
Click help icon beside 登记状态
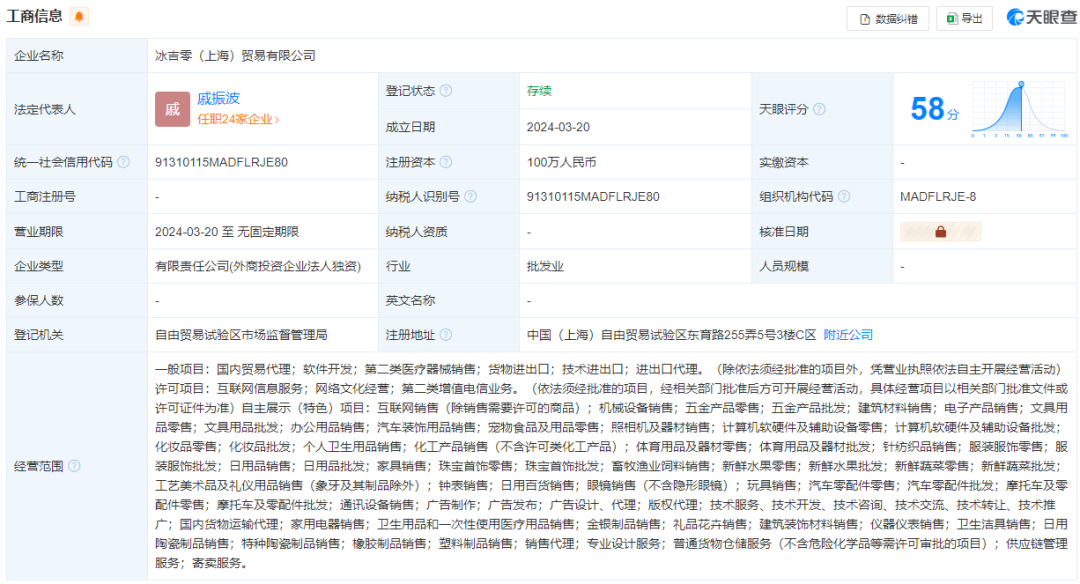446,91
